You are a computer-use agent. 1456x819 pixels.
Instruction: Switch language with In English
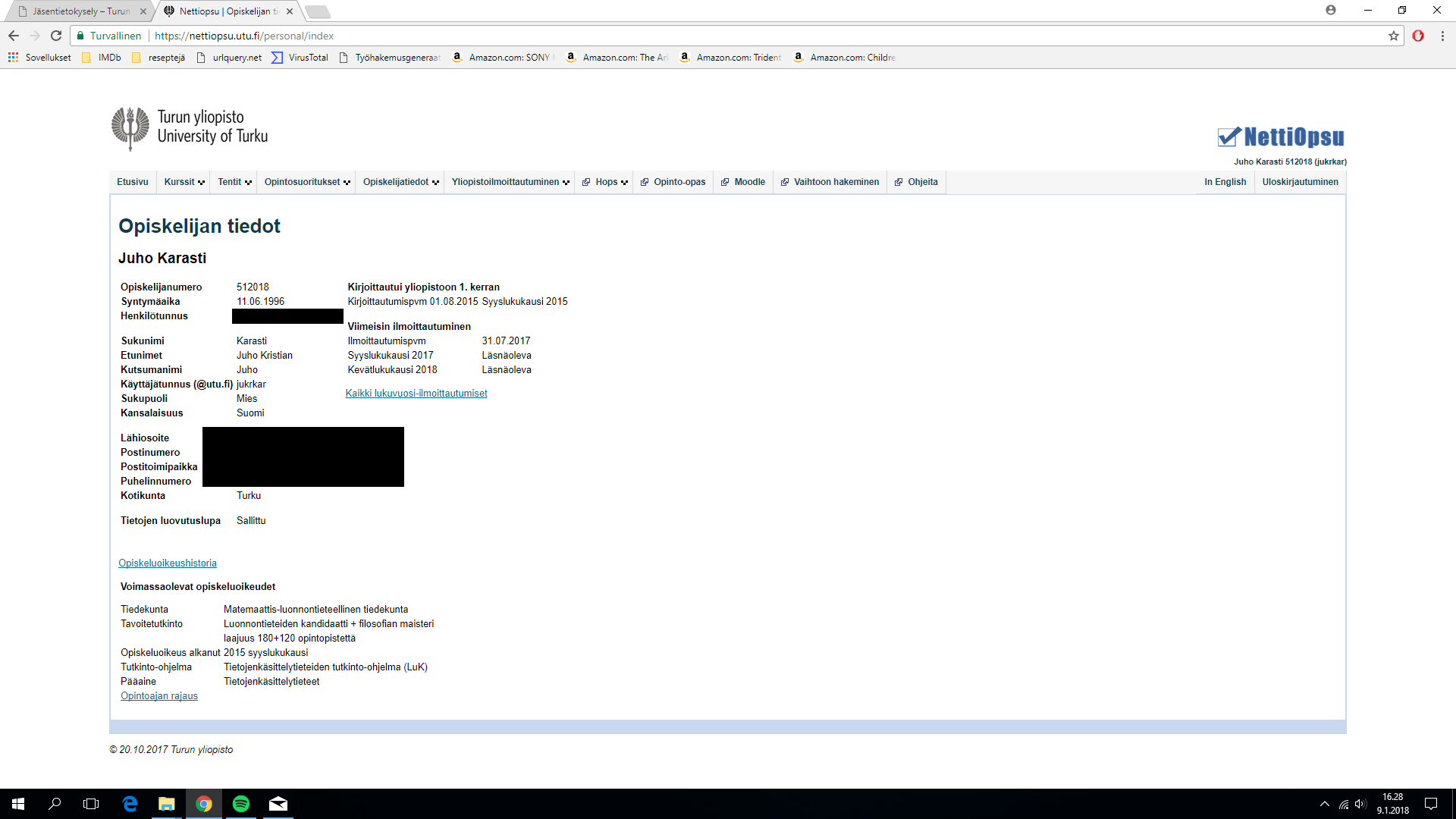point(1225,182)
